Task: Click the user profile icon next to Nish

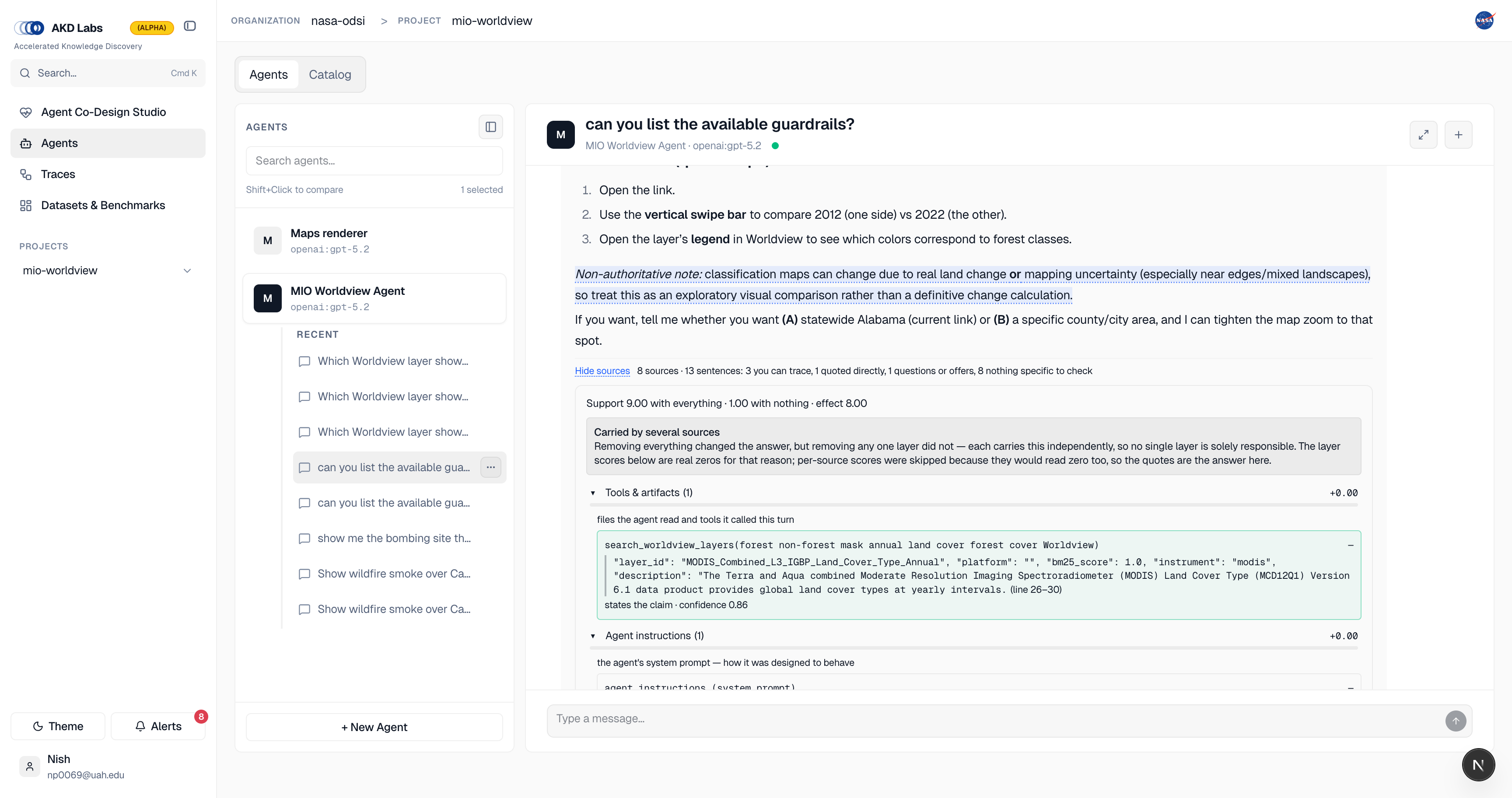Action: click(x=30, y=766)
